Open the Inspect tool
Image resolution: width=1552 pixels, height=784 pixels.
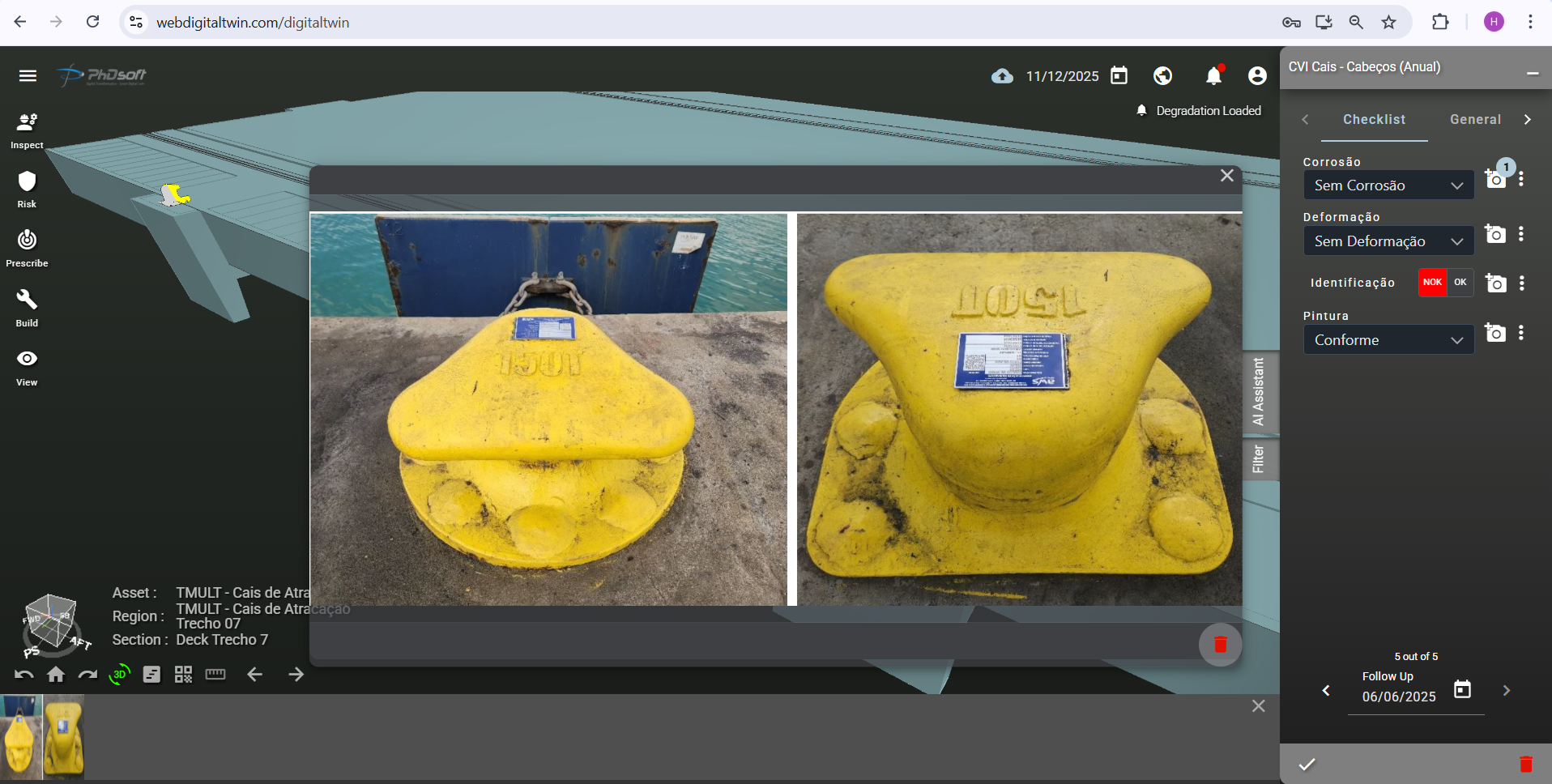[x=27, y=130]
